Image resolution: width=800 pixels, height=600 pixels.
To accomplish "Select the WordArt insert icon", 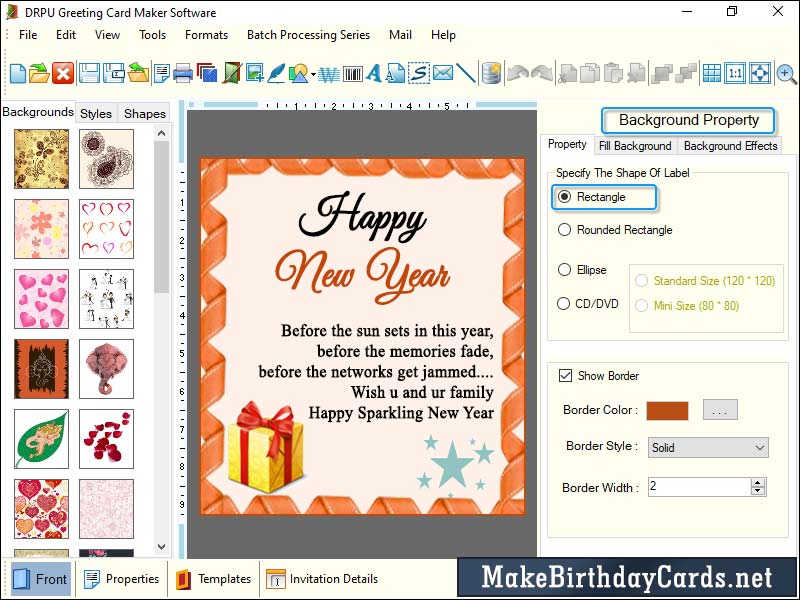I will (331, 72).
